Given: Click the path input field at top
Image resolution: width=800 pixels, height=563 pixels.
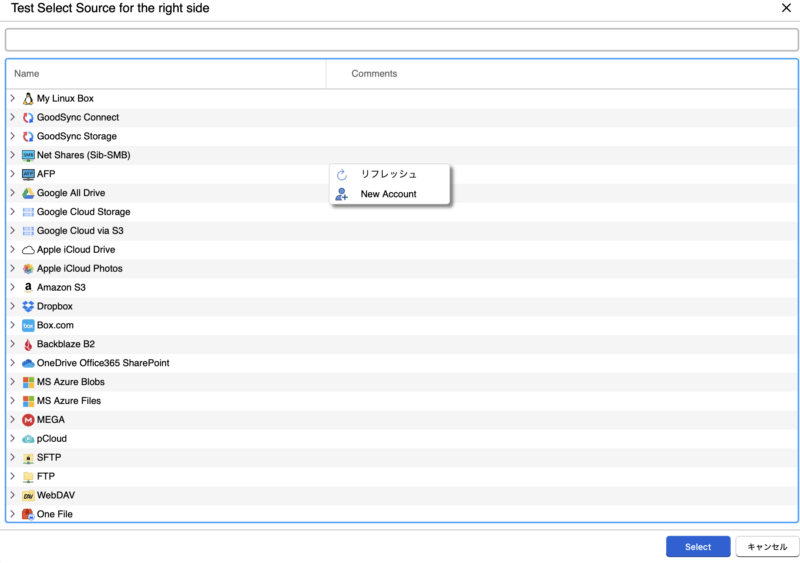Looking at the screenshot, I should tap(400, 40).
